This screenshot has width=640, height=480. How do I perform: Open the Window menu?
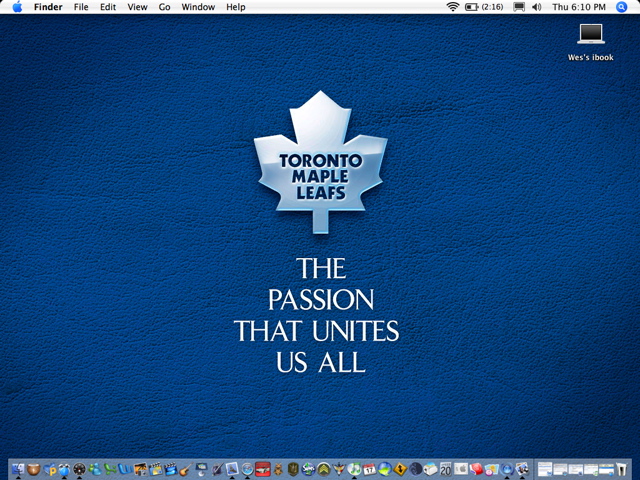[x=198, y=7]
